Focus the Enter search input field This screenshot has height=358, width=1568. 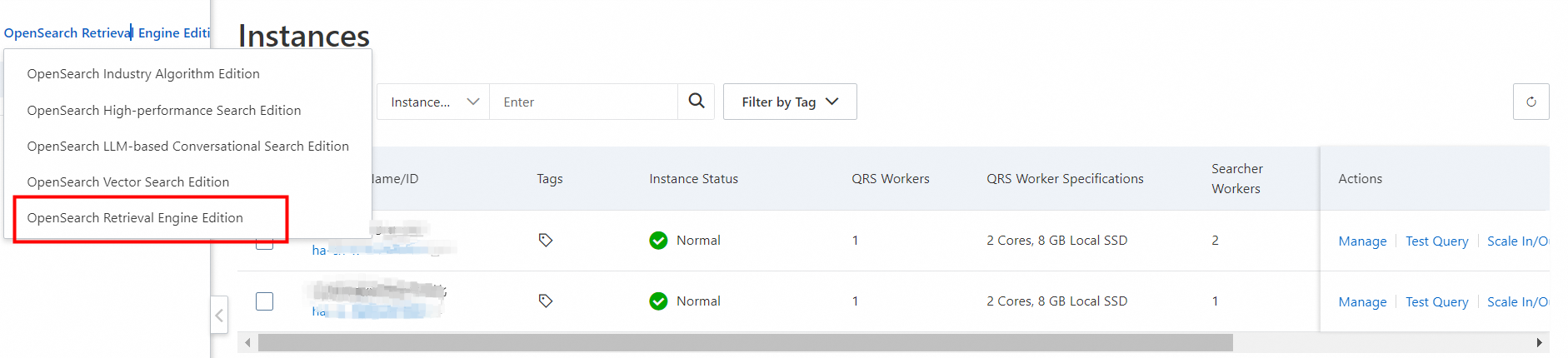tap(583, 102)
